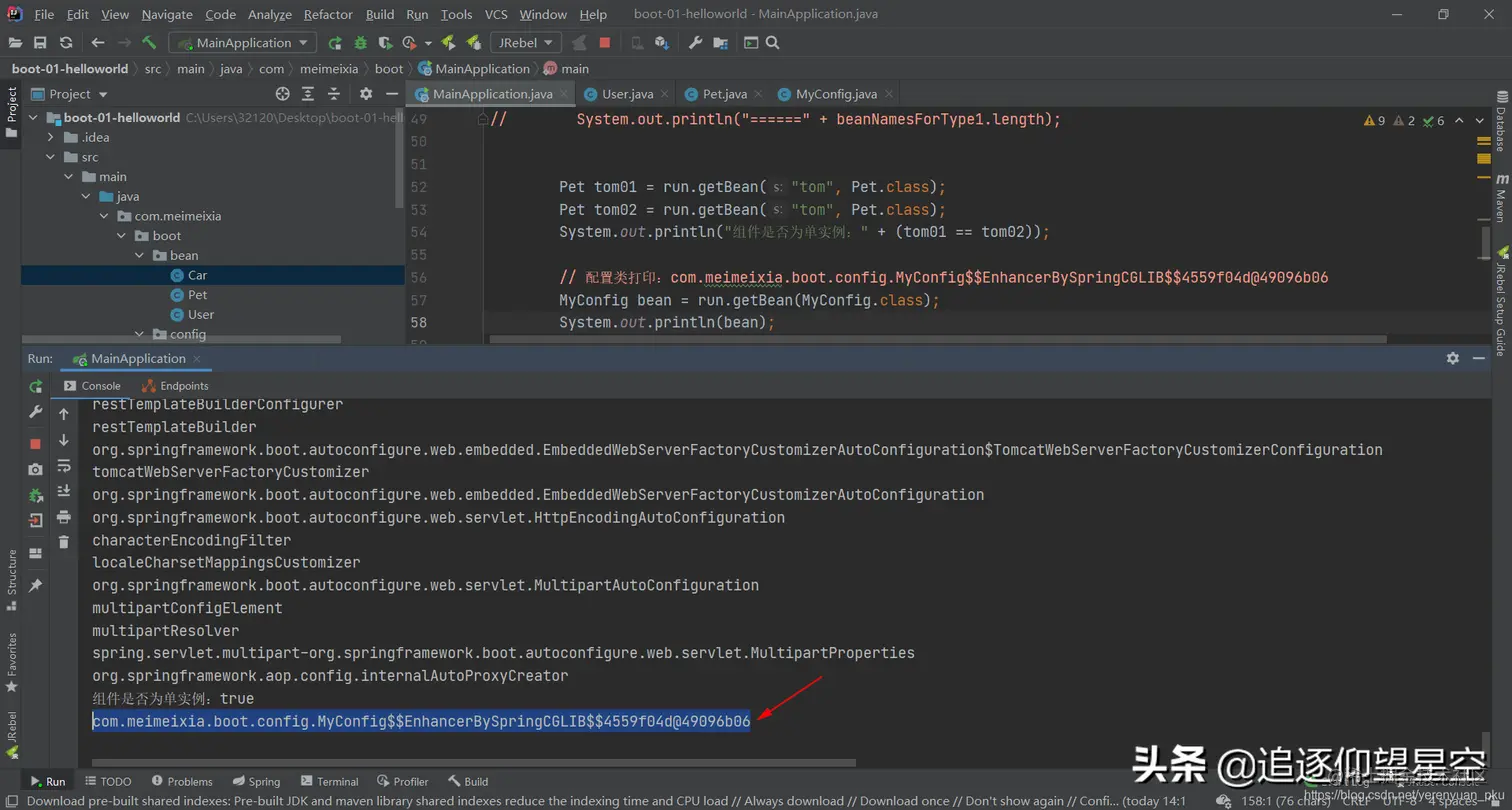Open the Refactor menu
Viewport: 1512px width, 810px height.
coord(328,15)
